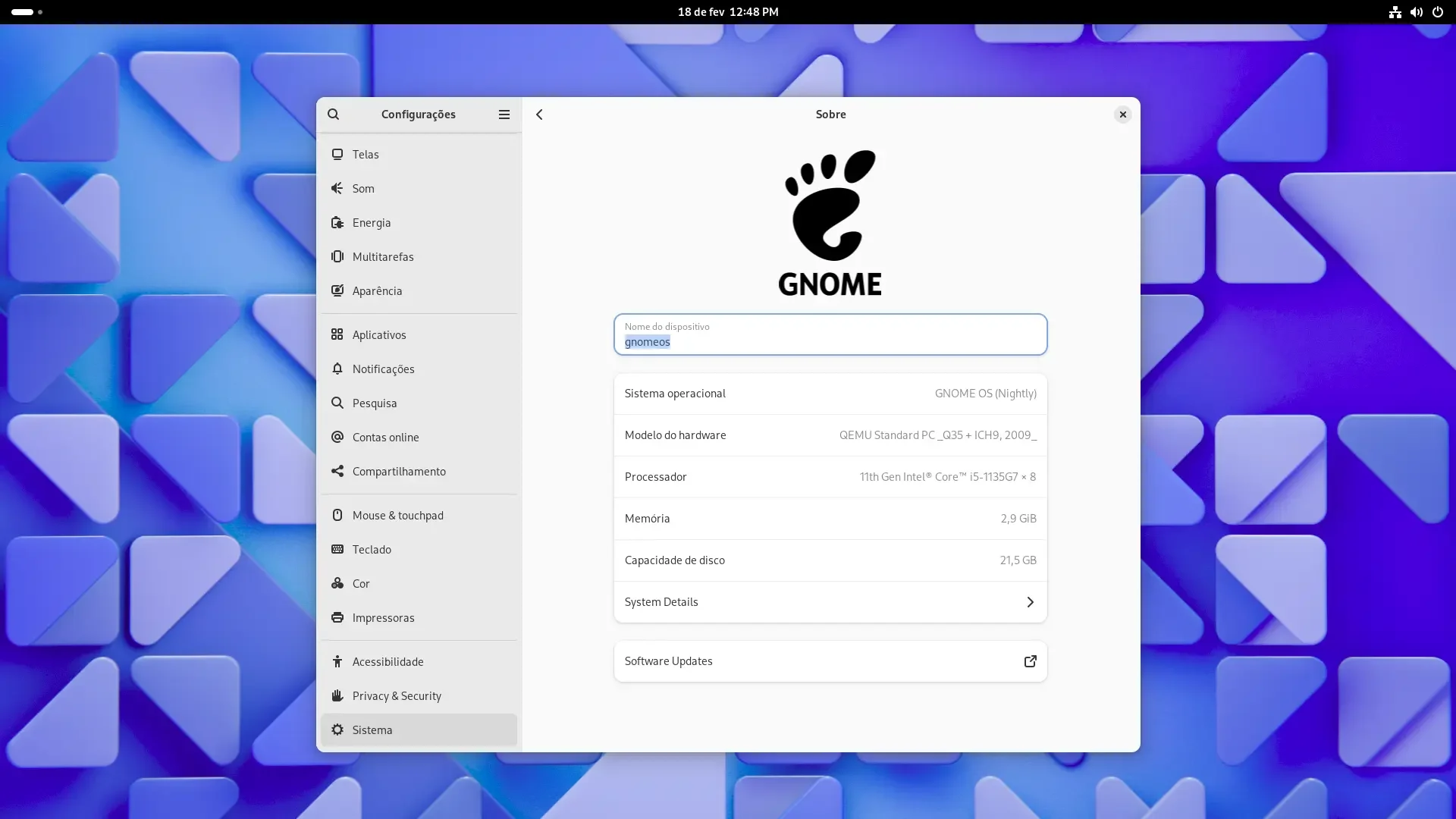This screenshot has width=1456, height=819.
Task: Open the search icon in Configurações header
Action: click(333, 115)
